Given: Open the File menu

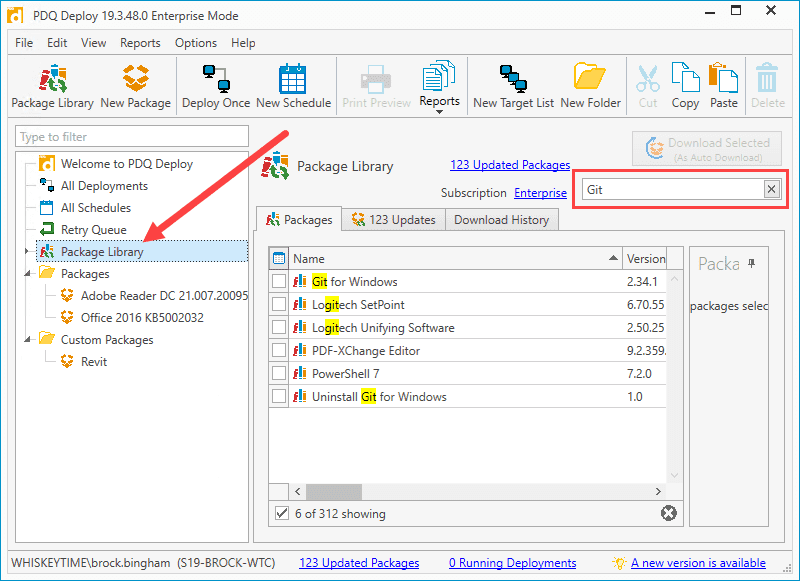Looking at the screenshot, I should coord(24,43).
